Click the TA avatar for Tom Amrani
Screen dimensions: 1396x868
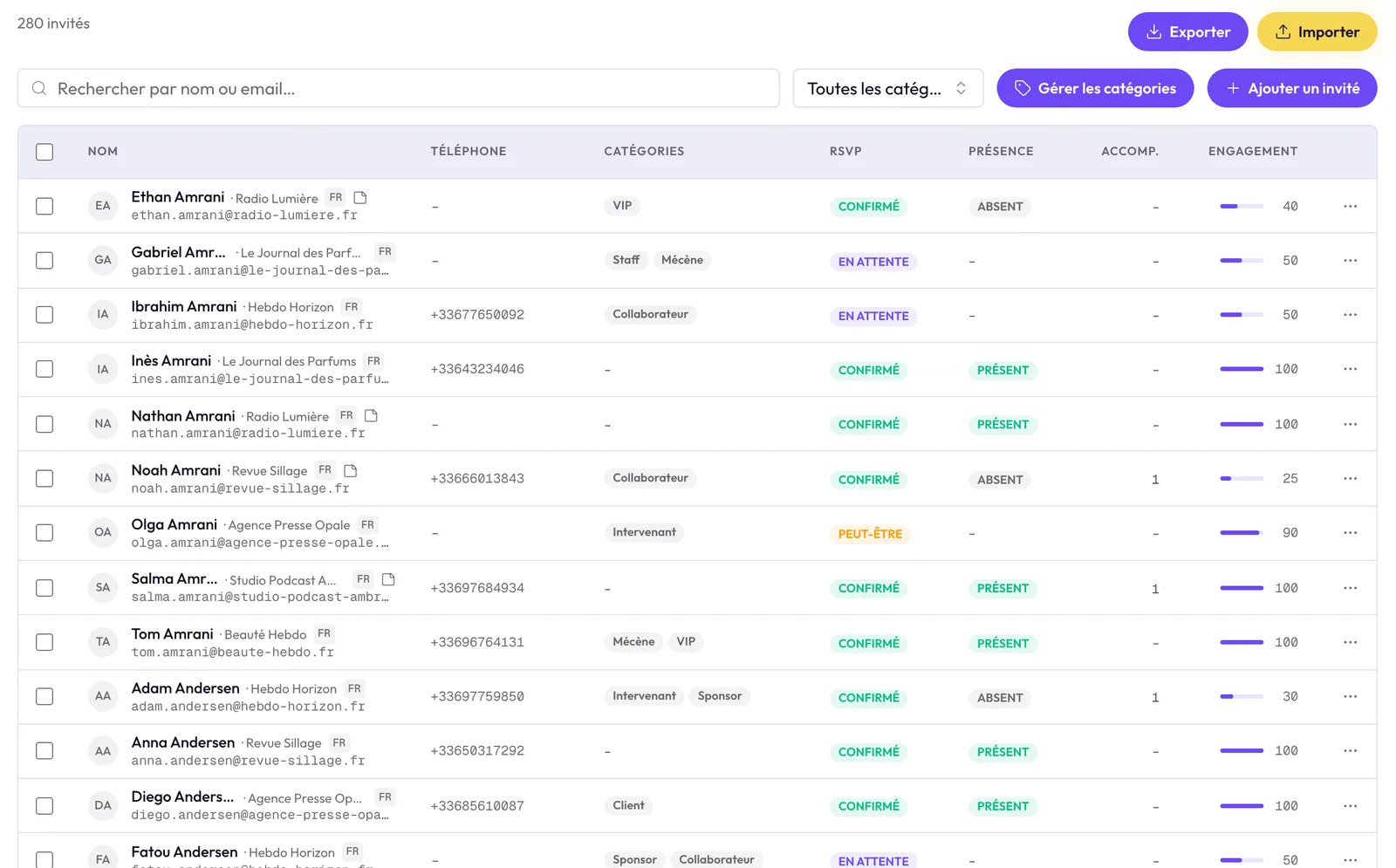tap(103, 643)
